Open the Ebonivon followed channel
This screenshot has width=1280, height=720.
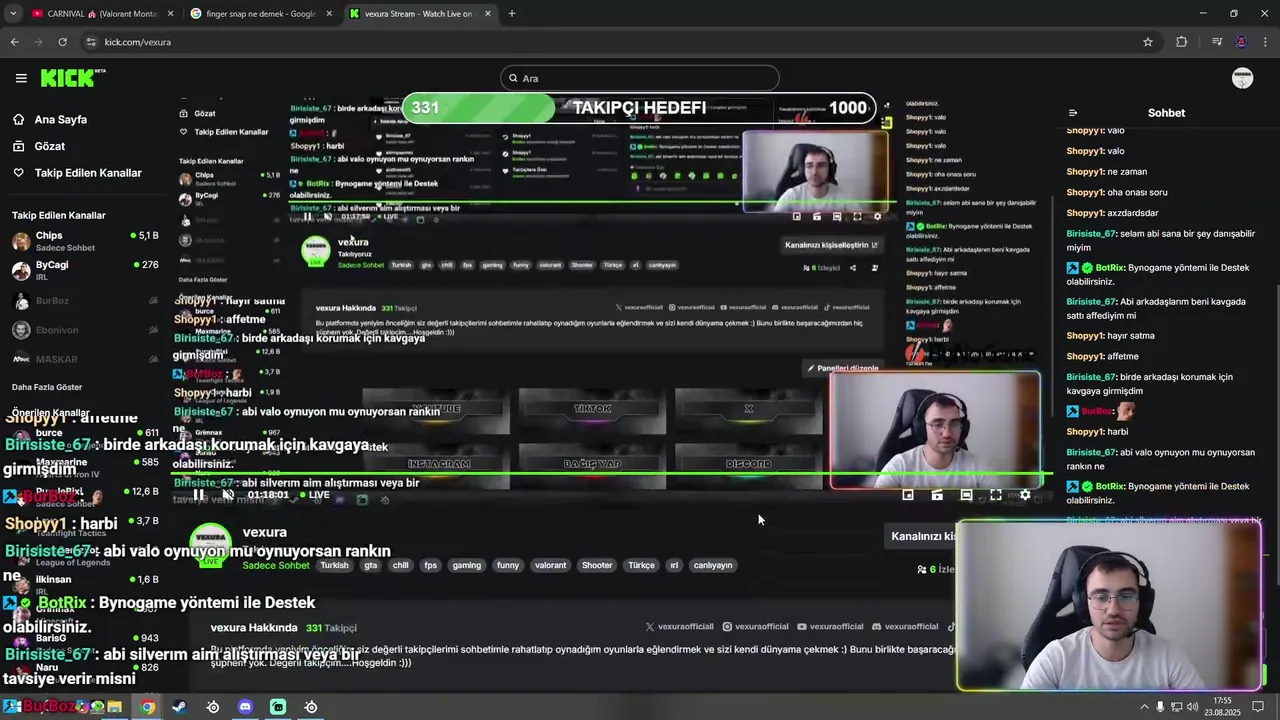tap(85, 330)
